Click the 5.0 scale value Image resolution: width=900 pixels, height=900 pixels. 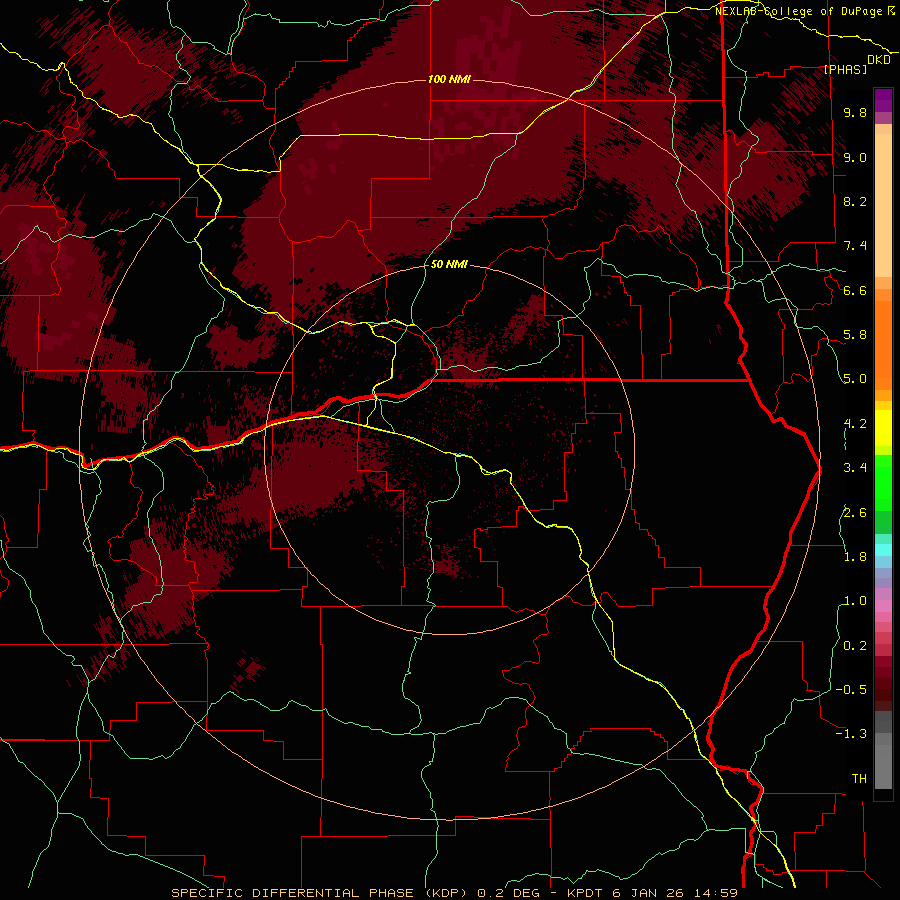coord(855,379)
